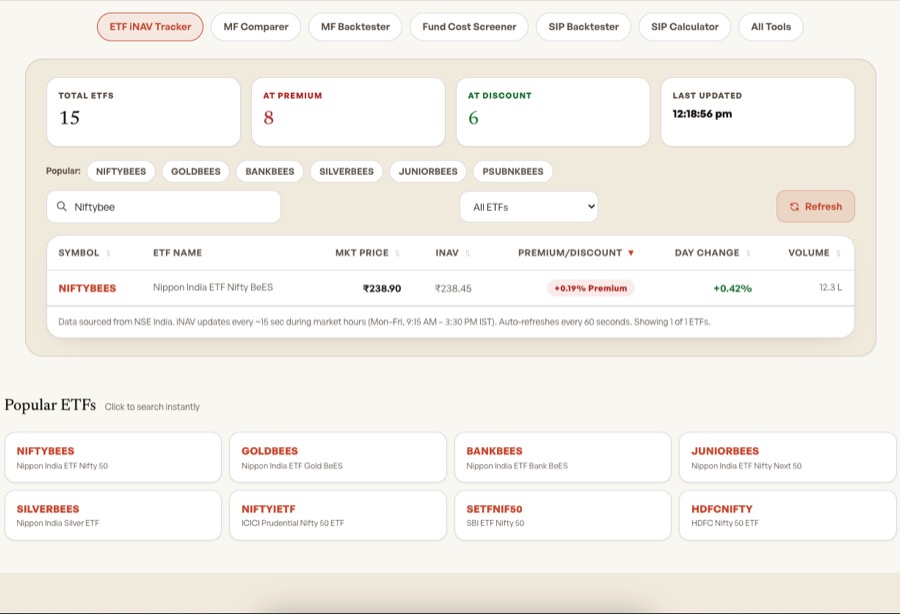The width and height of the screenshot is (900, 614).
Task: Select the JUNIORBEES popular chip
Action: tap(428, 172)
